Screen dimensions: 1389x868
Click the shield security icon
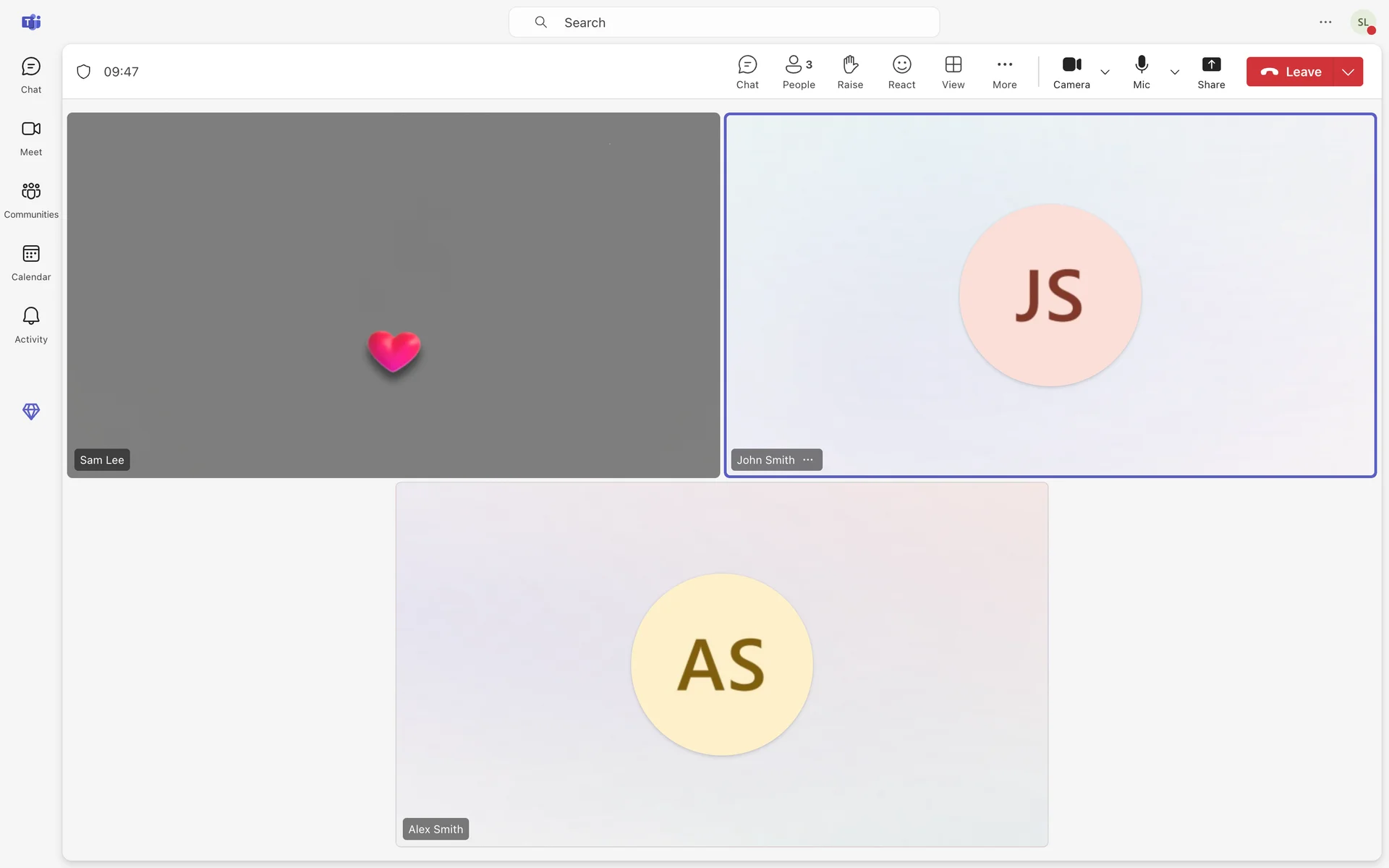84,72
